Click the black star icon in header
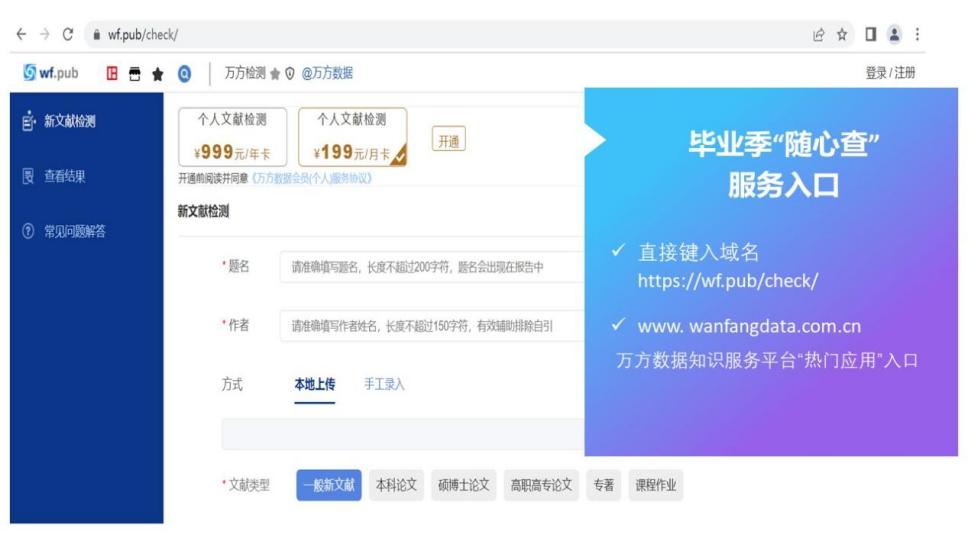968x544 pixels. click(158, 74)
